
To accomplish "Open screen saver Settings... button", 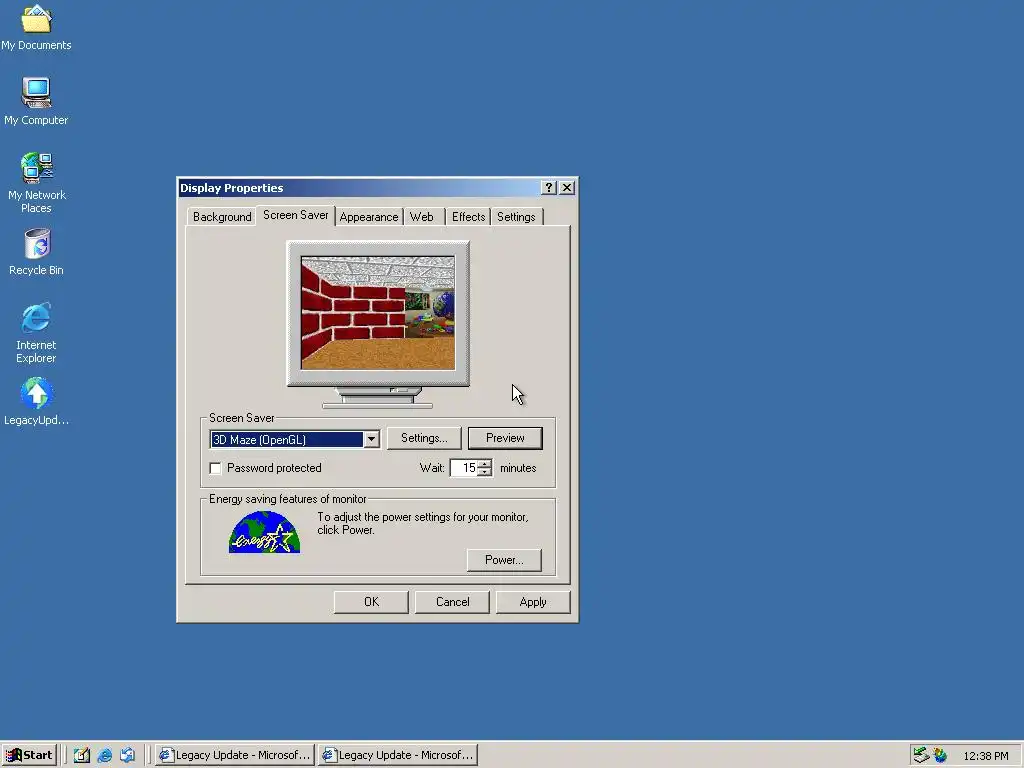I will (424, 438).
